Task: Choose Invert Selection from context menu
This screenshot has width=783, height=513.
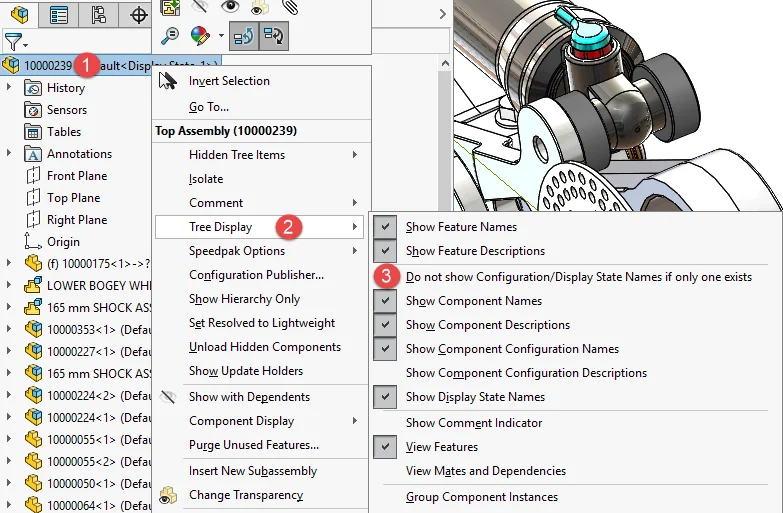Action: tap(229, 81)
